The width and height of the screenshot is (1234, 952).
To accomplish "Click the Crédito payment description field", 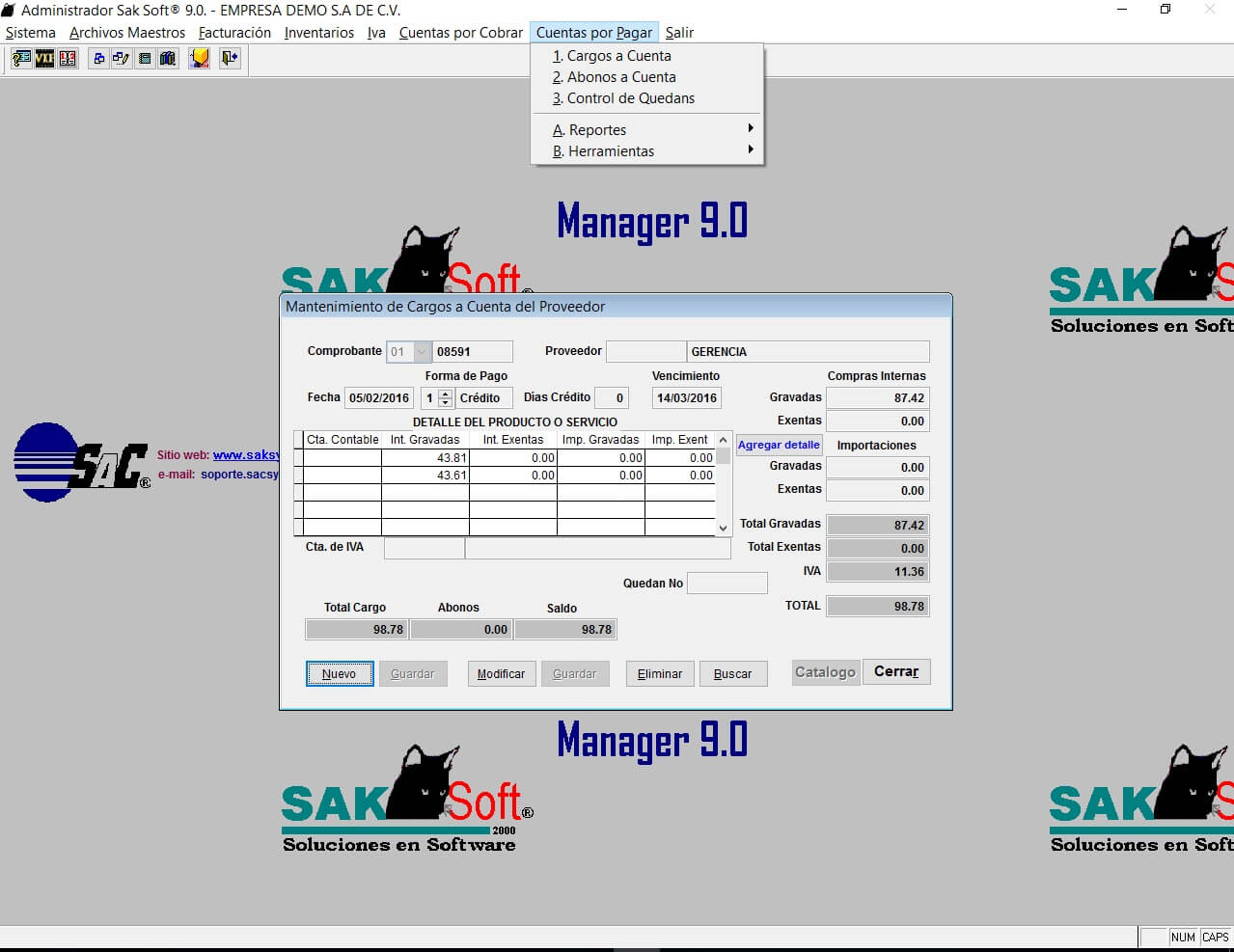I will [483, 398].
